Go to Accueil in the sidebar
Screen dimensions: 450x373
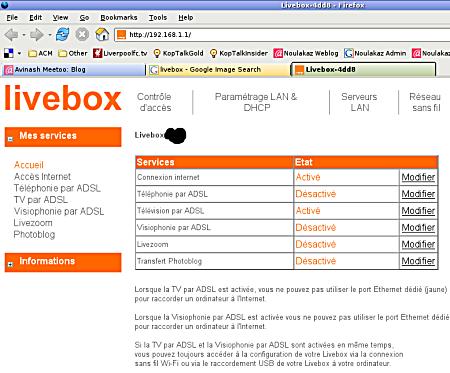click(x=29, y=165)
